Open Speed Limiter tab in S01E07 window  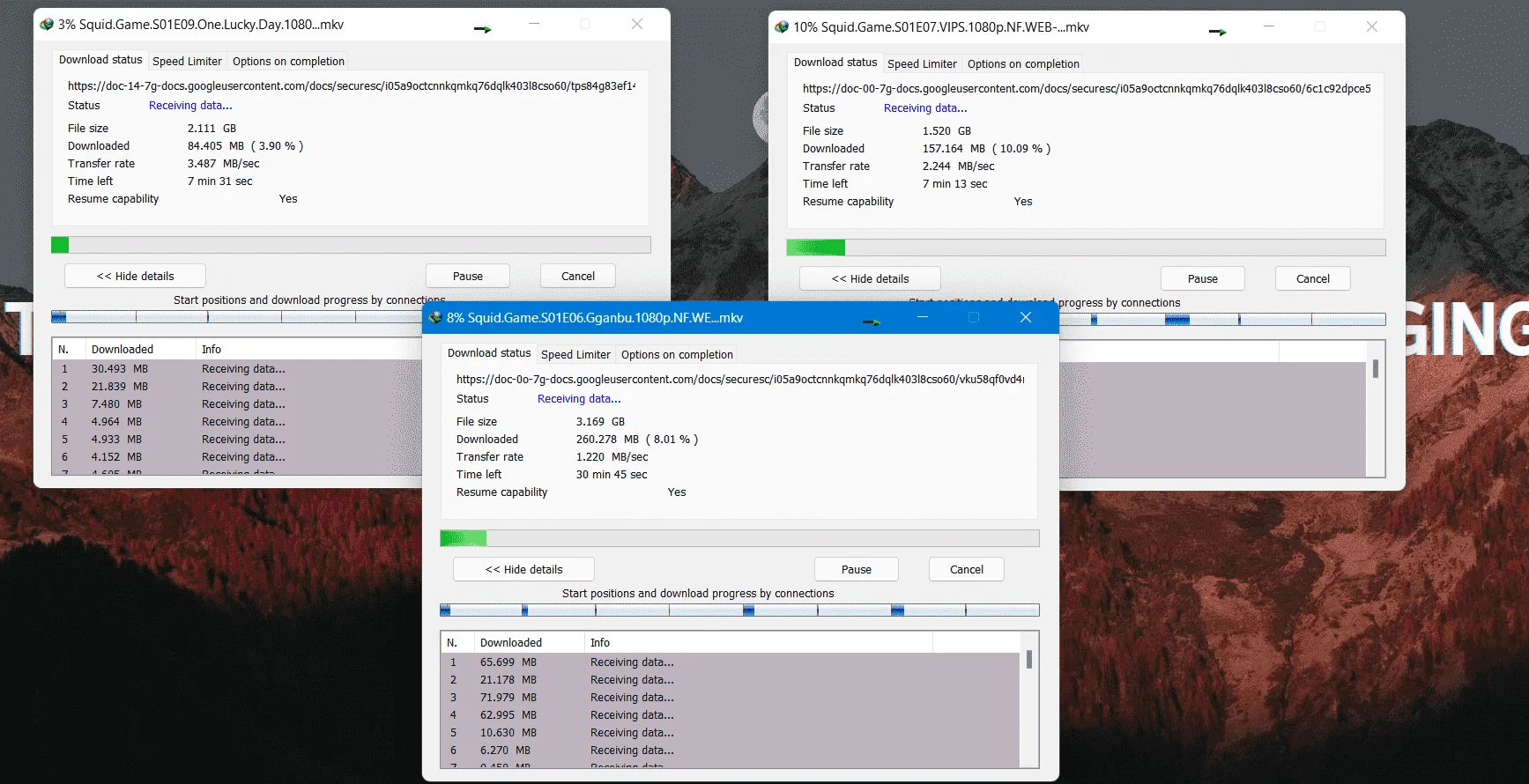coord(922,63)
